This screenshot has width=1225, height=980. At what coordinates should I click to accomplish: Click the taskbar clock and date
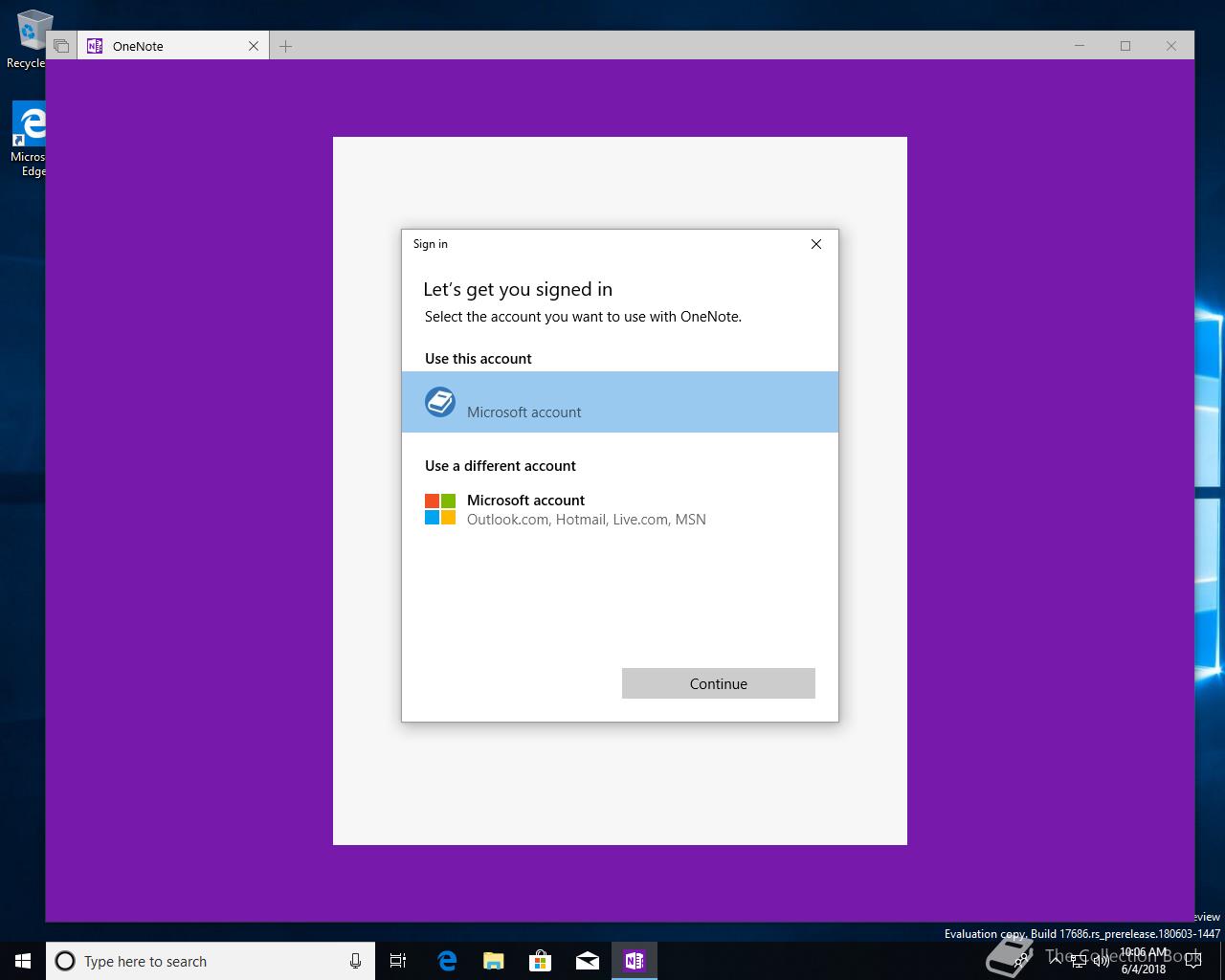[x=1145, y=961]
